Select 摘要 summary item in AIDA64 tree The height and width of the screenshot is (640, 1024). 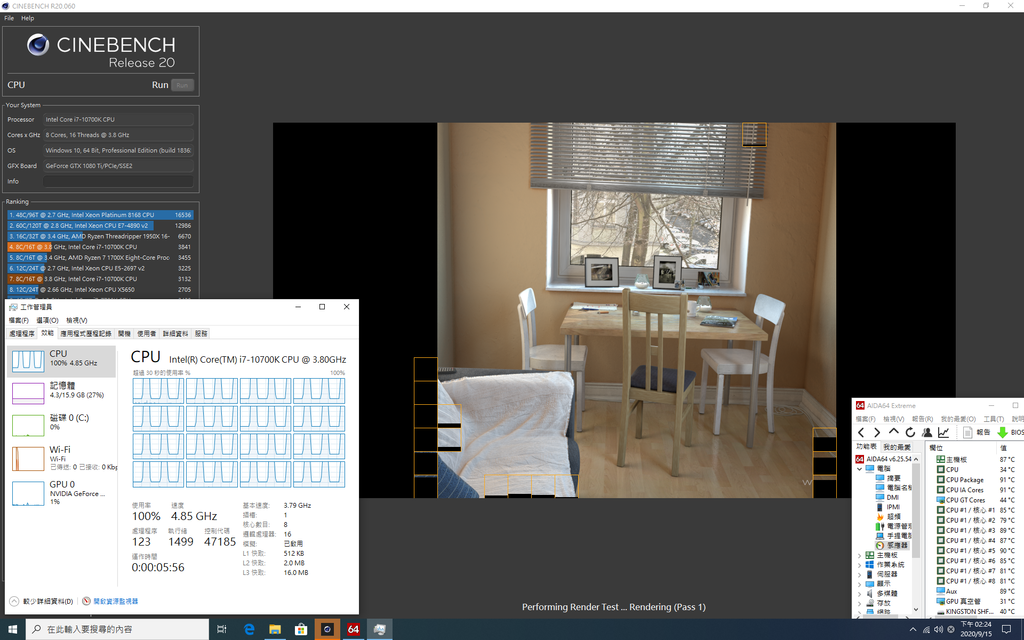pos(888,478)
